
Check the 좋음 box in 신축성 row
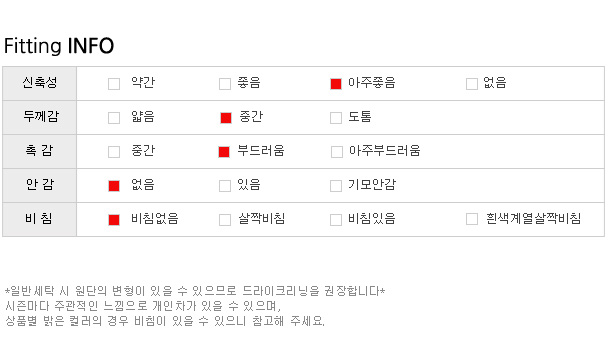coord(225,84)
